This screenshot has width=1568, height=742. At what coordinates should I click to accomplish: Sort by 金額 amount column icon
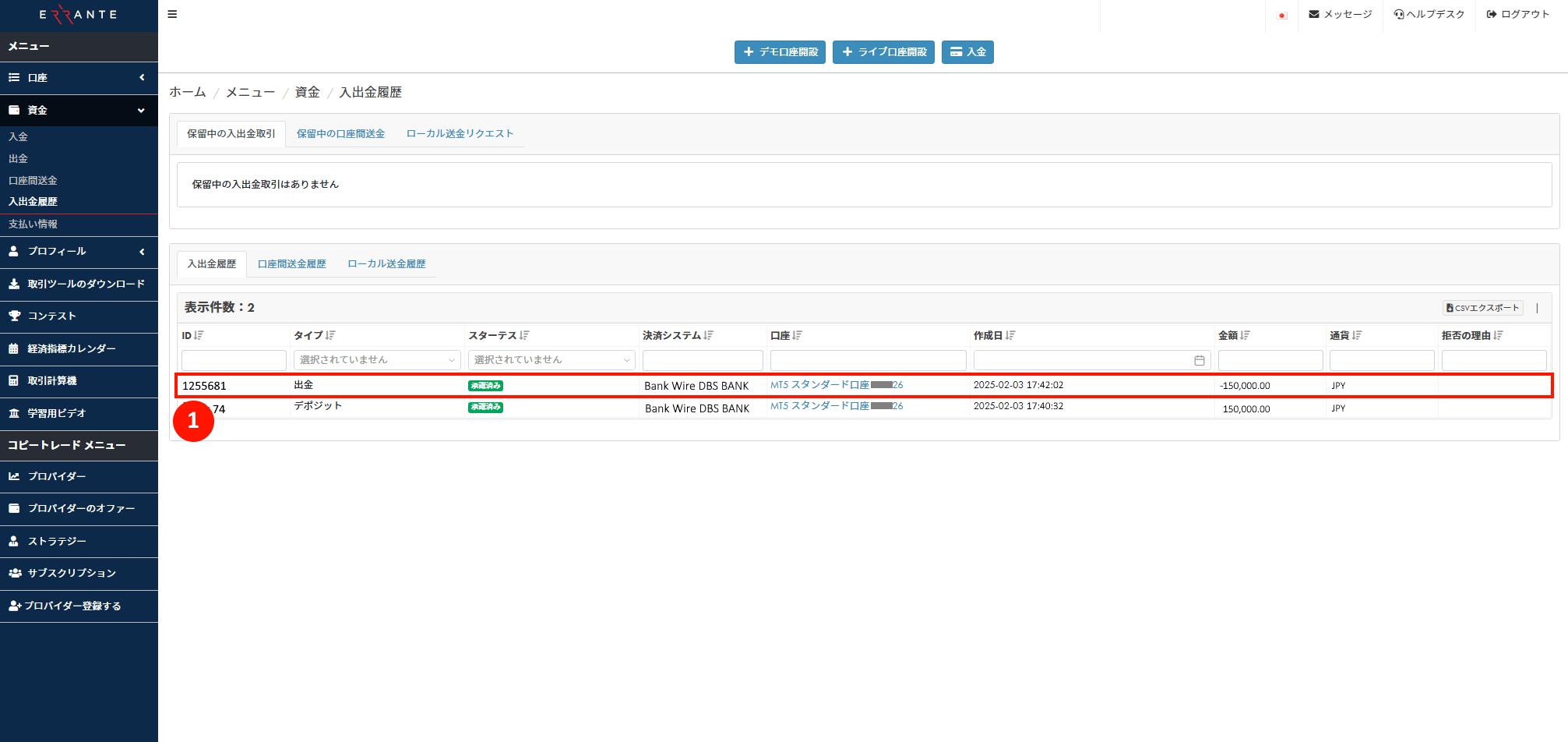[1245, 335]
